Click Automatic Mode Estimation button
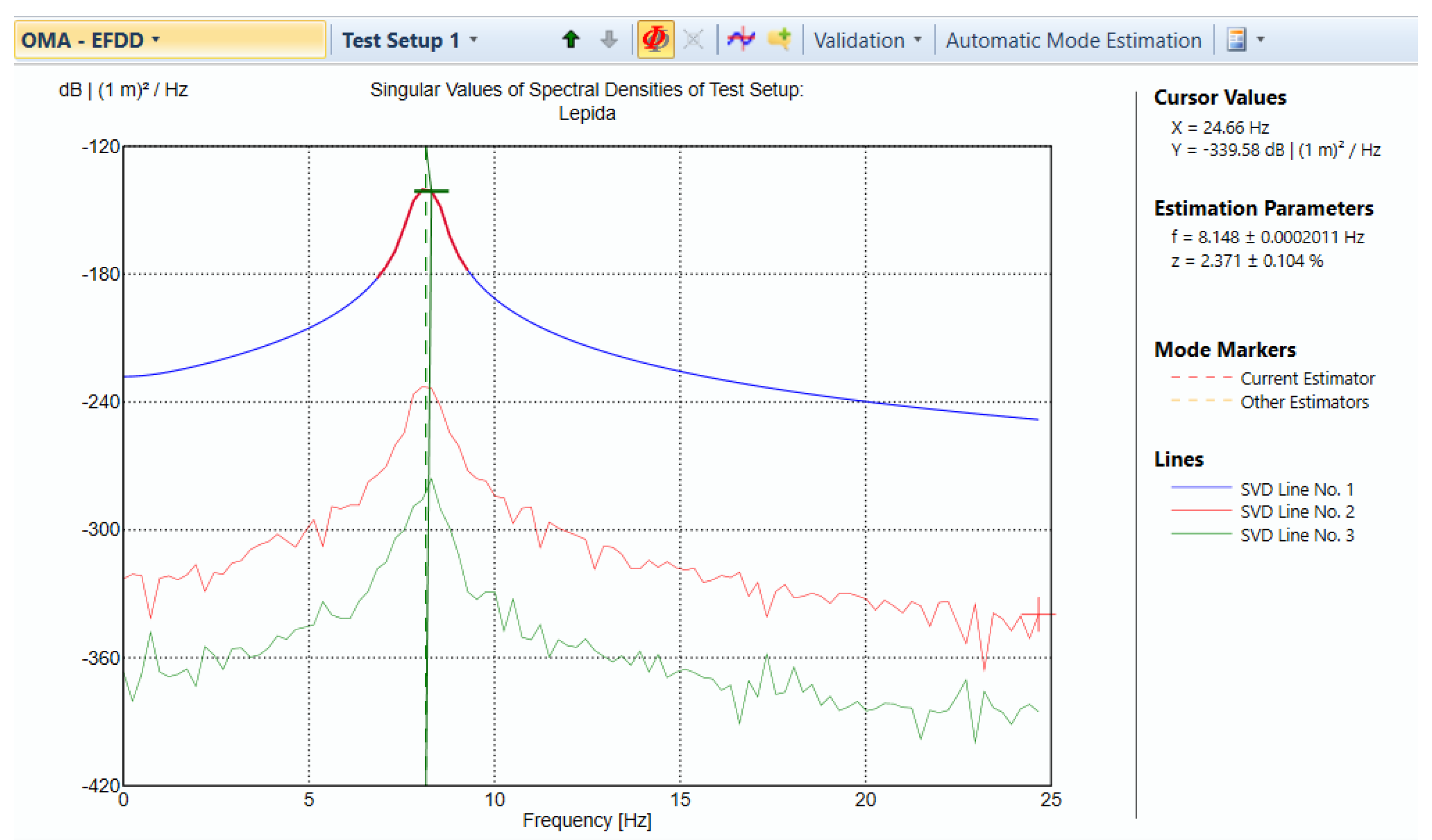This screenshot has width=1432, height=840. pos(1073,41)
